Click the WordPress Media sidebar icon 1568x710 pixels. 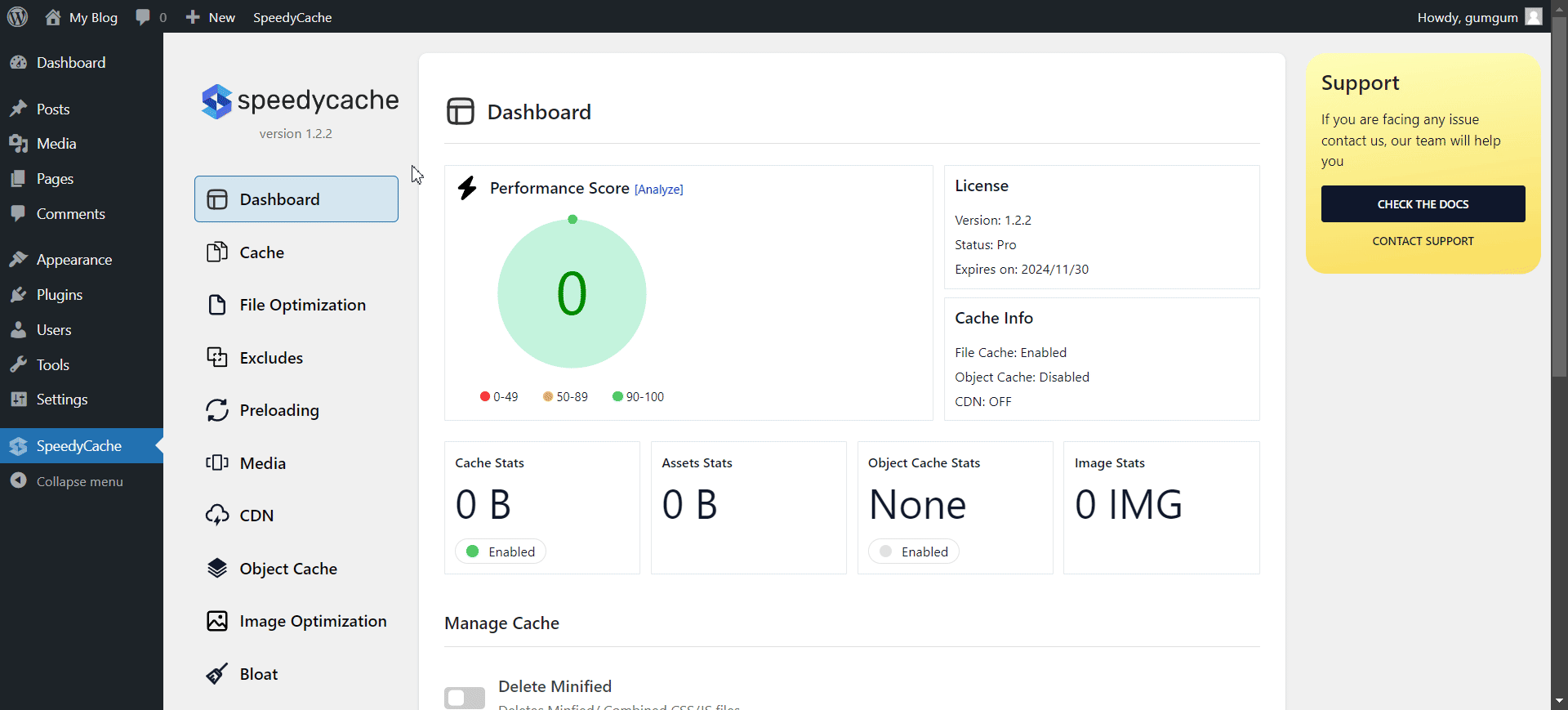(x=18, y=144)
